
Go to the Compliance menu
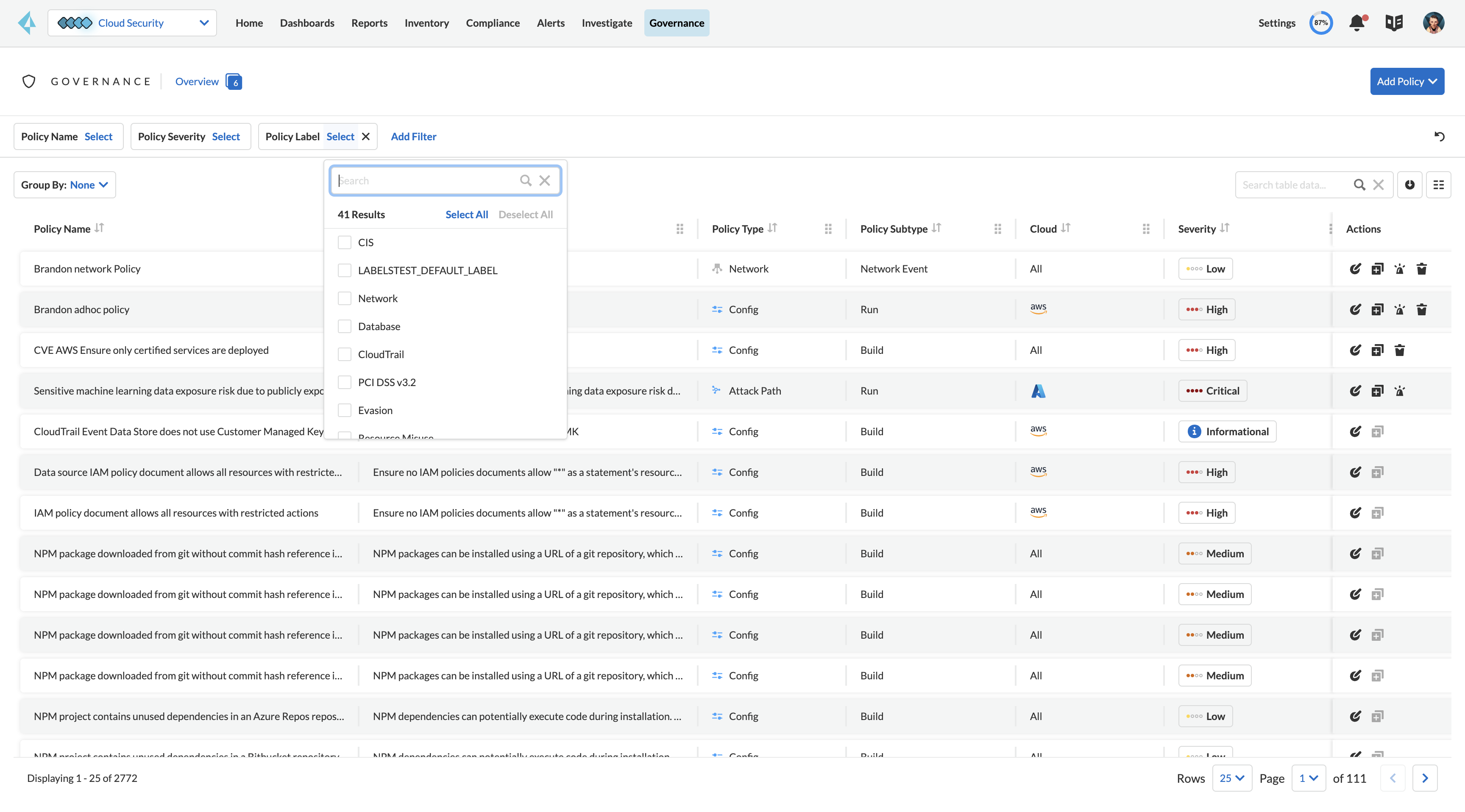tap(493, 23)
